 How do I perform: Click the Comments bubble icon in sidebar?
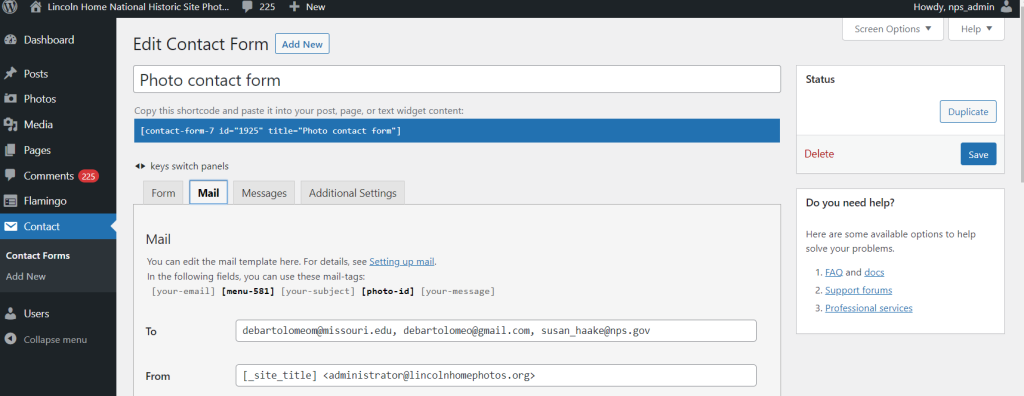[x=10, y=176]
